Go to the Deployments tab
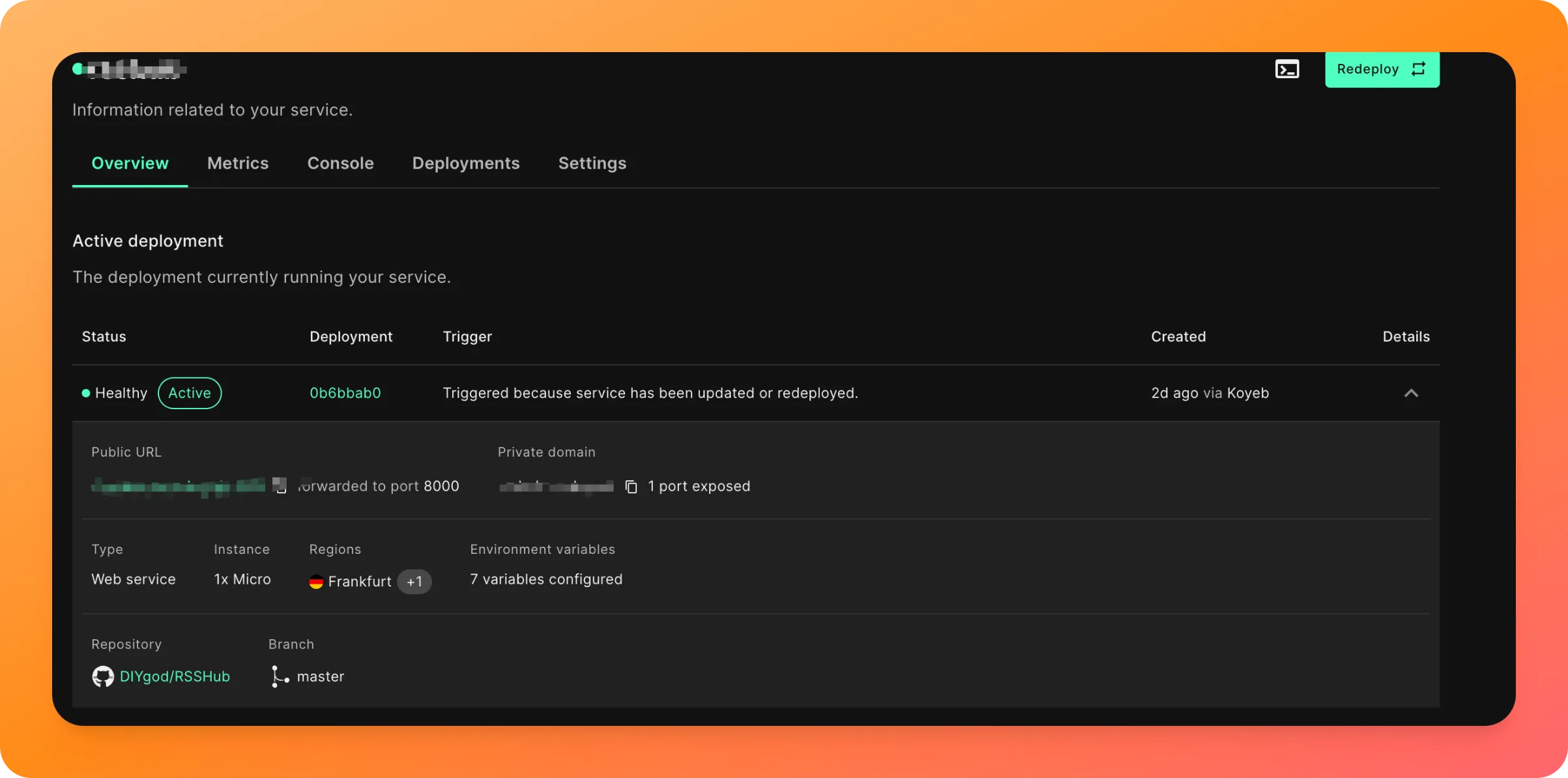1568x778 pixels. (x=466, y=163)
